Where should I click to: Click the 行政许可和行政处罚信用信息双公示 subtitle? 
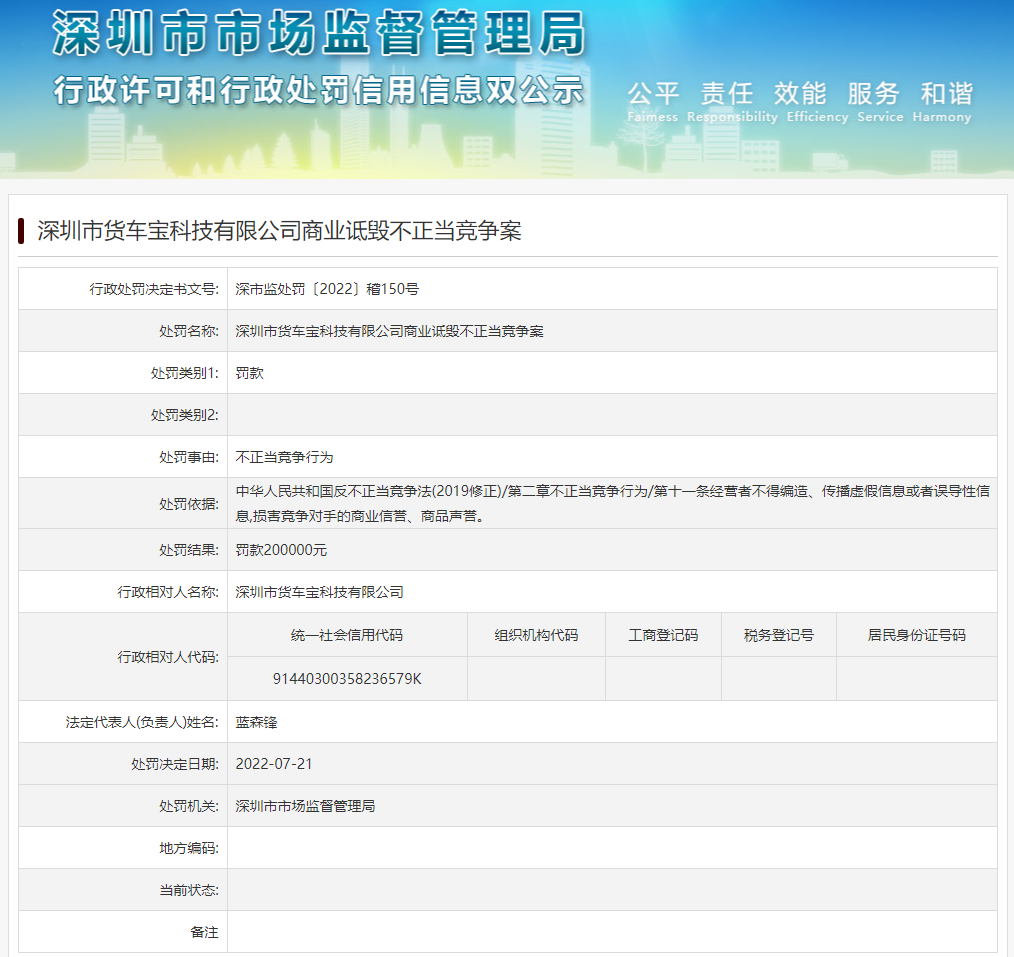point(318,90)
